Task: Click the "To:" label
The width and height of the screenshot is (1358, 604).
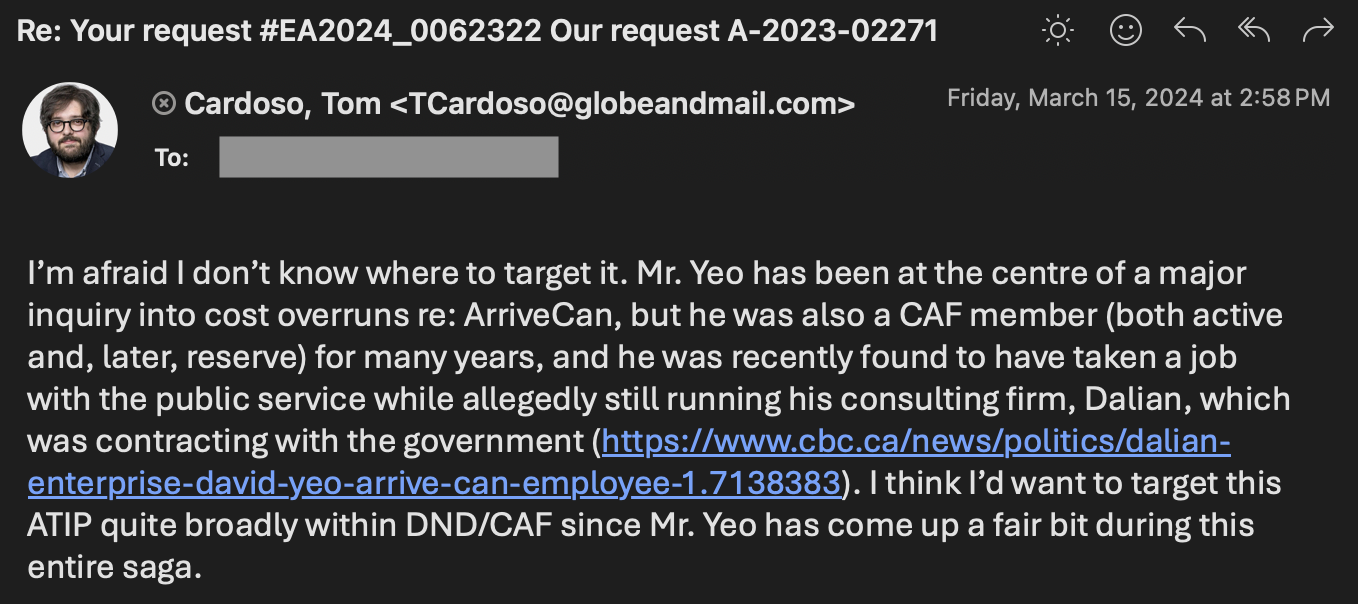Action: coord(172,158)
